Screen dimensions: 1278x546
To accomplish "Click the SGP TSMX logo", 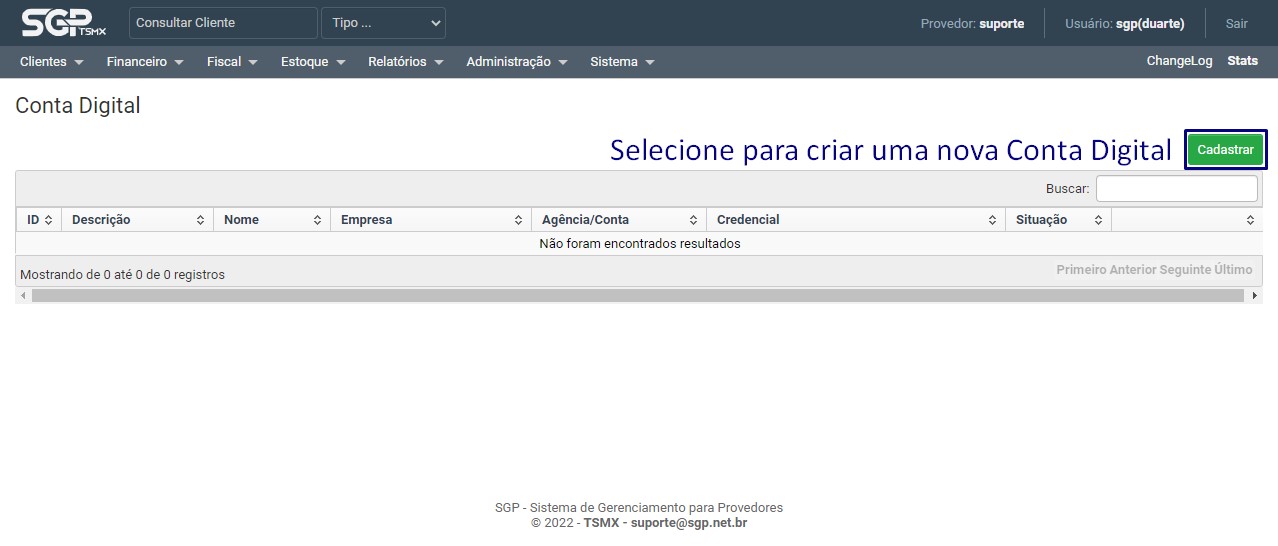I will click(63, 23).
